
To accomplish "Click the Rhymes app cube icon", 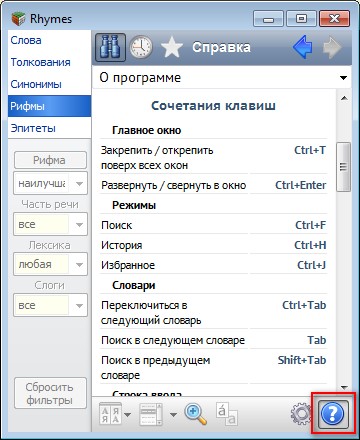I will 18,19.
